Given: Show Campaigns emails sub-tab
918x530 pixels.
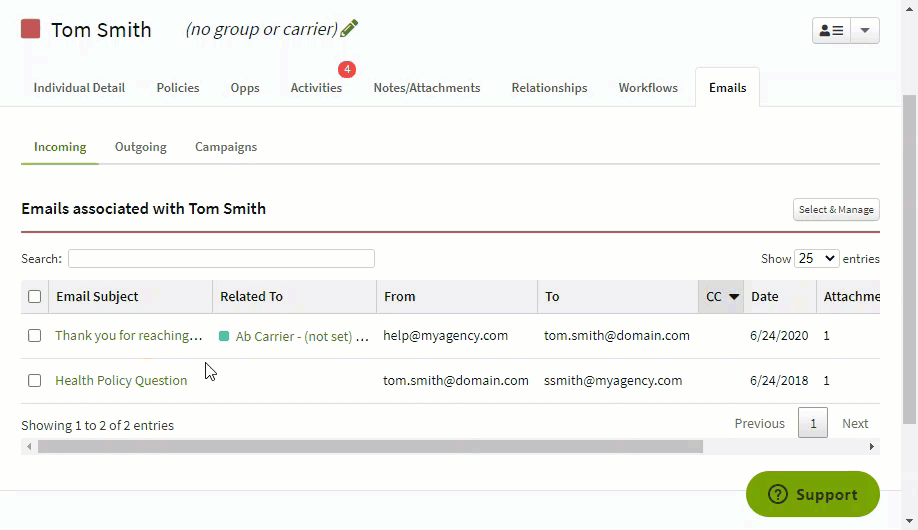Looking at the screenshot, I should (226, 147).
